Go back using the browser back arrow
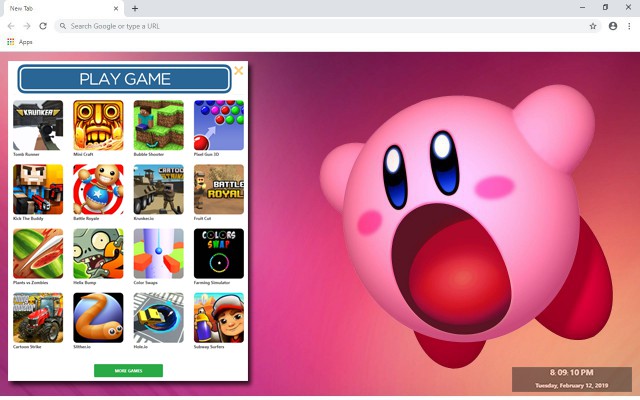The width and height of the screenshot is (640, 400). pyautogui.click(x=11, y=26)
